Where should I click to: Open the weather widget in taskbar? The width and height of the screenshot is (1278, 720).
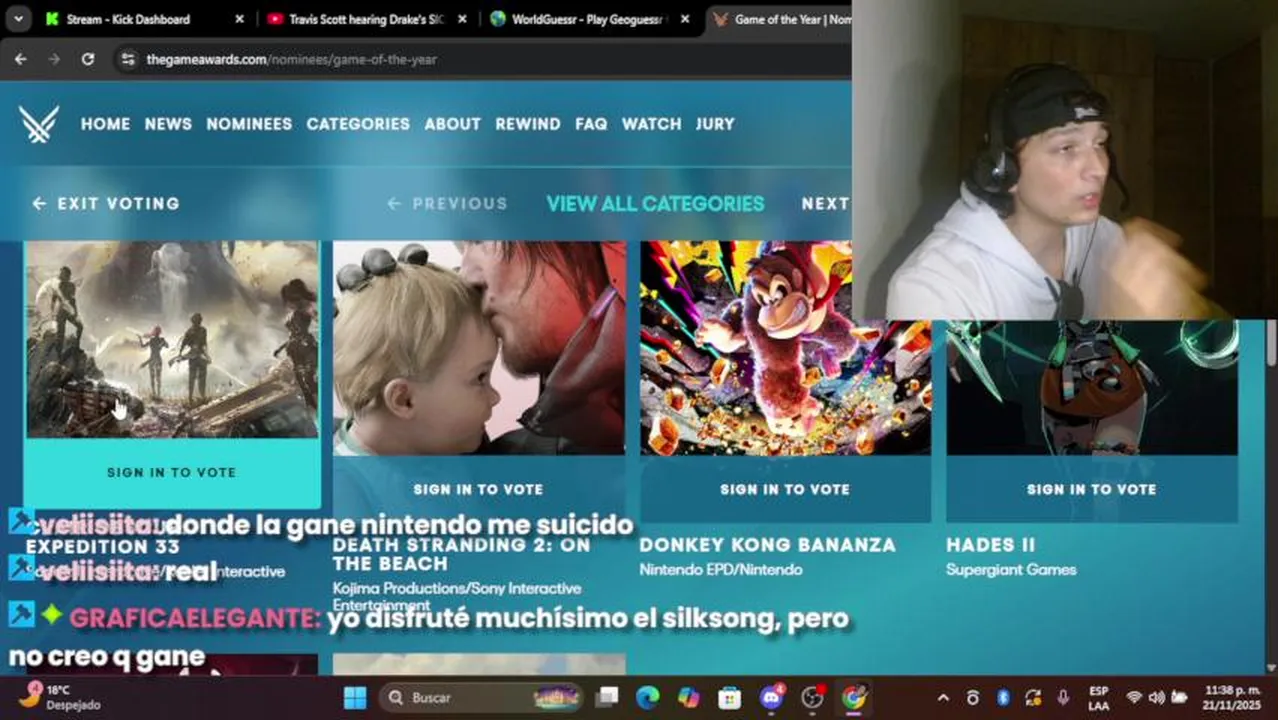60,697
